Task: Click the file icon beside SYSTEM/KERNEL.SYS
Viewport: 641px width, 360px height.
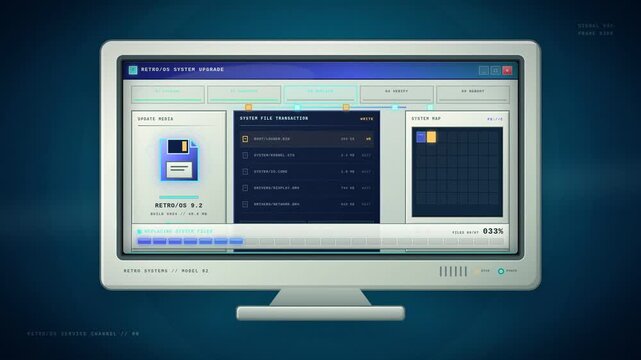Action: pos(245,155)
